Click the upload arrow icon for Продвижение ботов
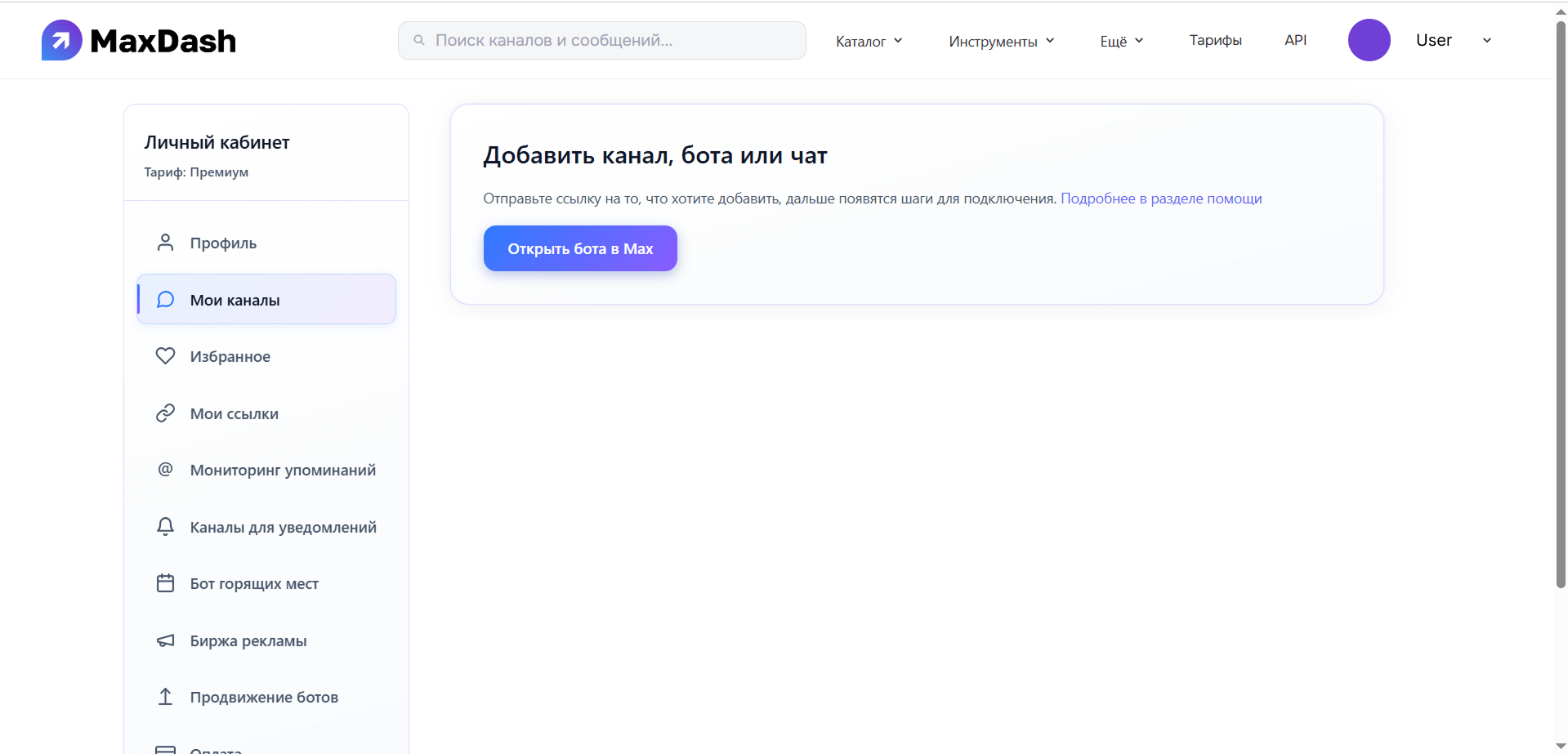This screenshot has height=754, width=1568. (165, 697)
